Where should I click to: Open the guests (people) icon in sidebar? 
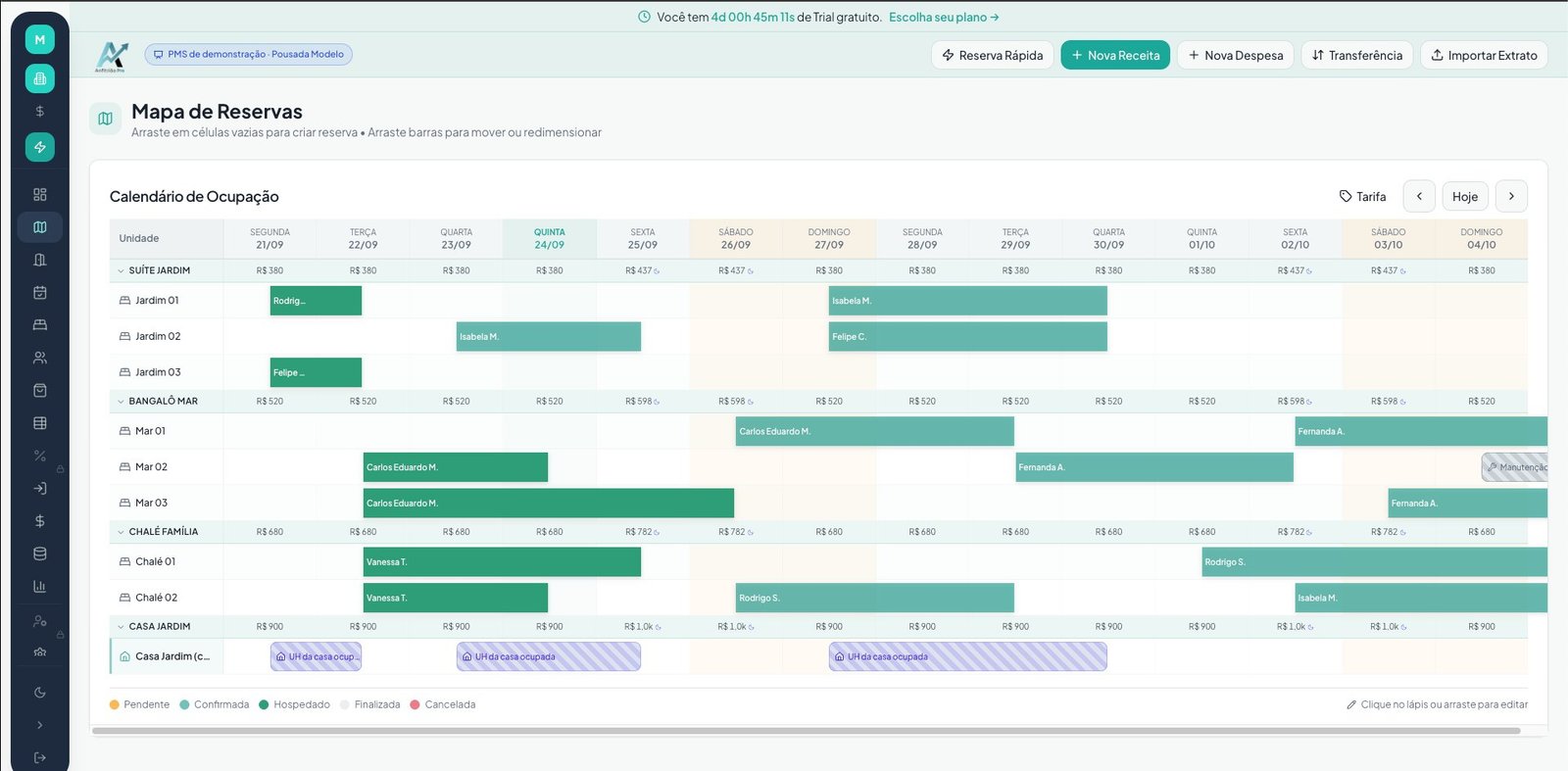coord(40,358)
